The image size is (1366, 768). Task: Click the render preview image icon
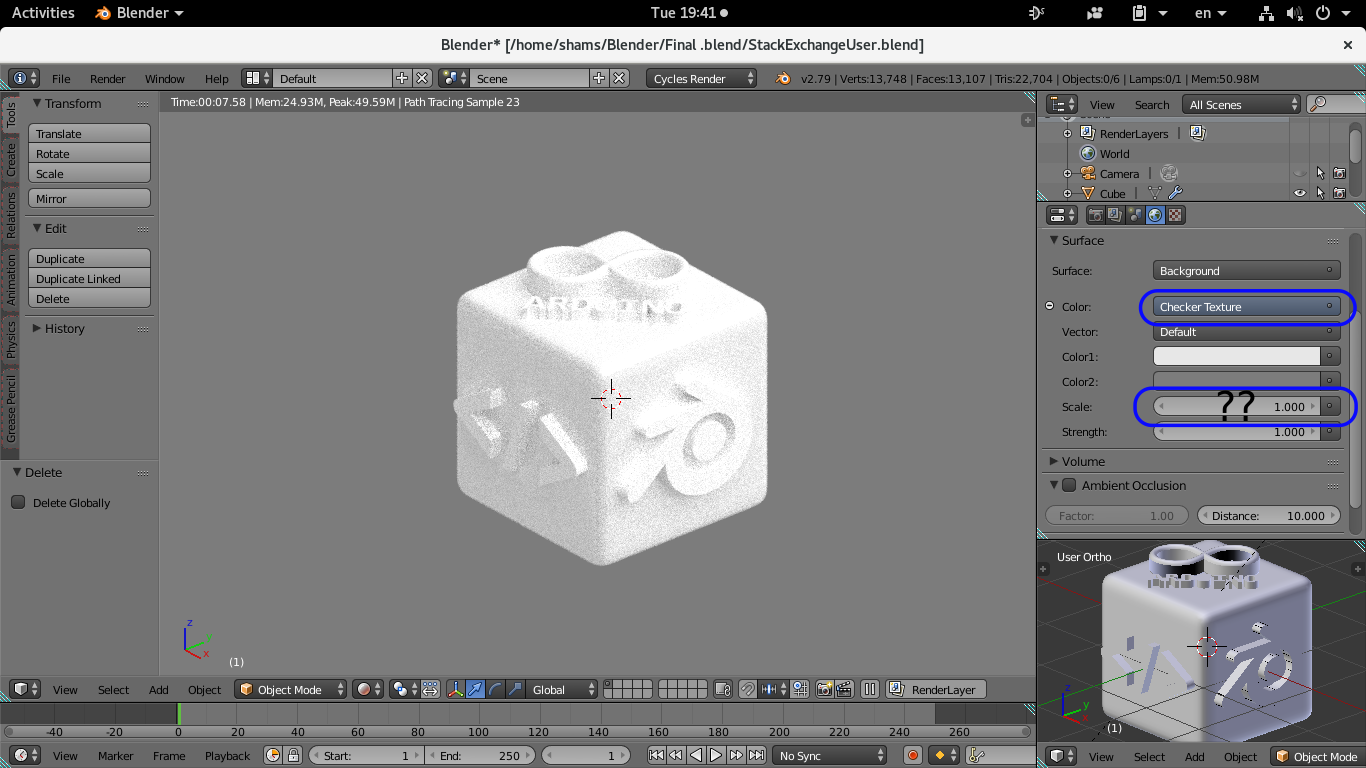click(825, 689)
